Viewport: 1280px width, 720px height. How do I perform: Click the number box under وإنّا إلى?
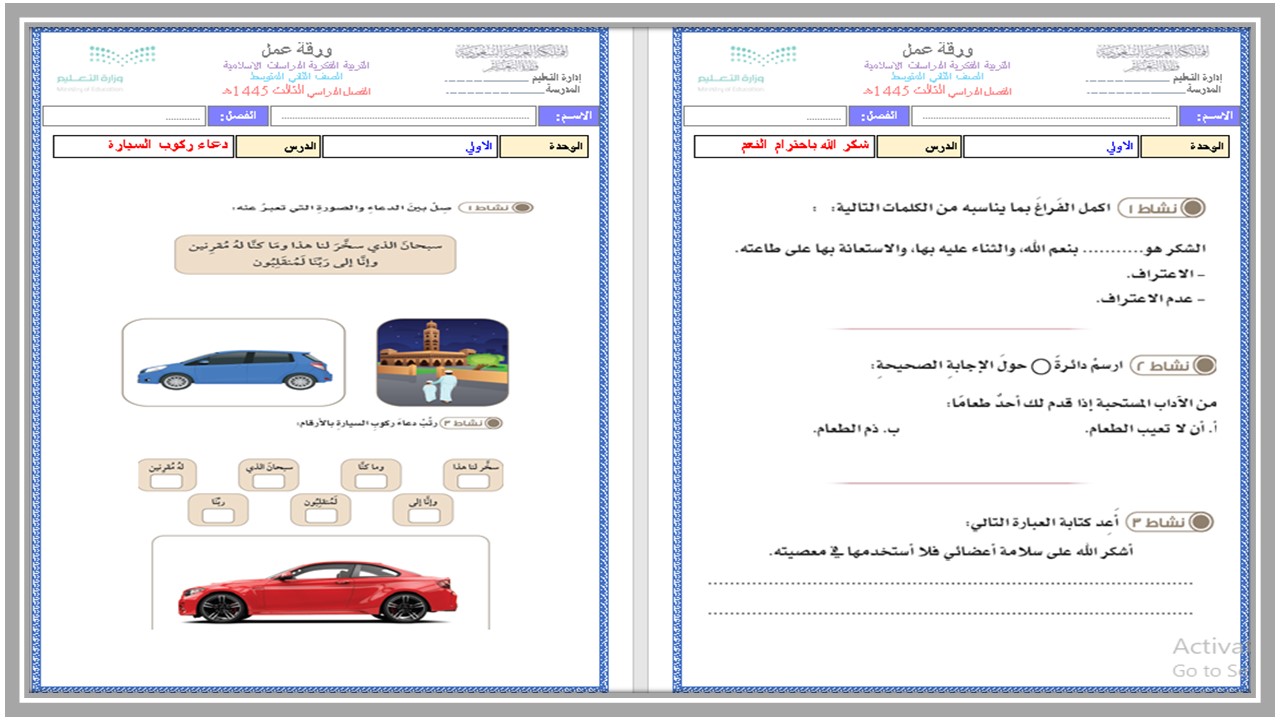[x=423, y=516]
